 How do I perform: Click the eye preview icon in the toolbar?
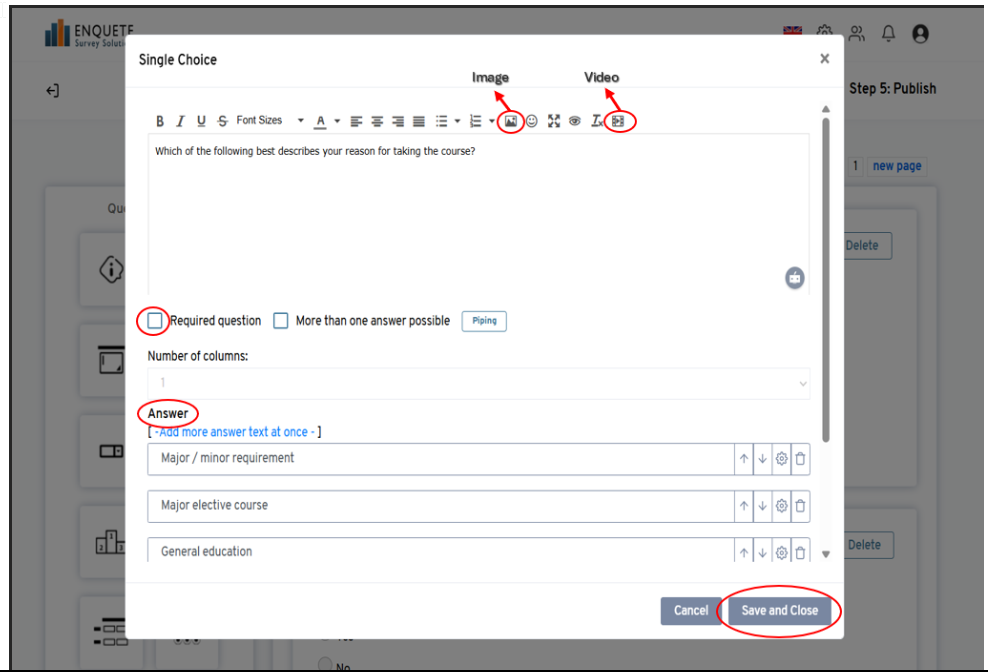click(575, 121)
